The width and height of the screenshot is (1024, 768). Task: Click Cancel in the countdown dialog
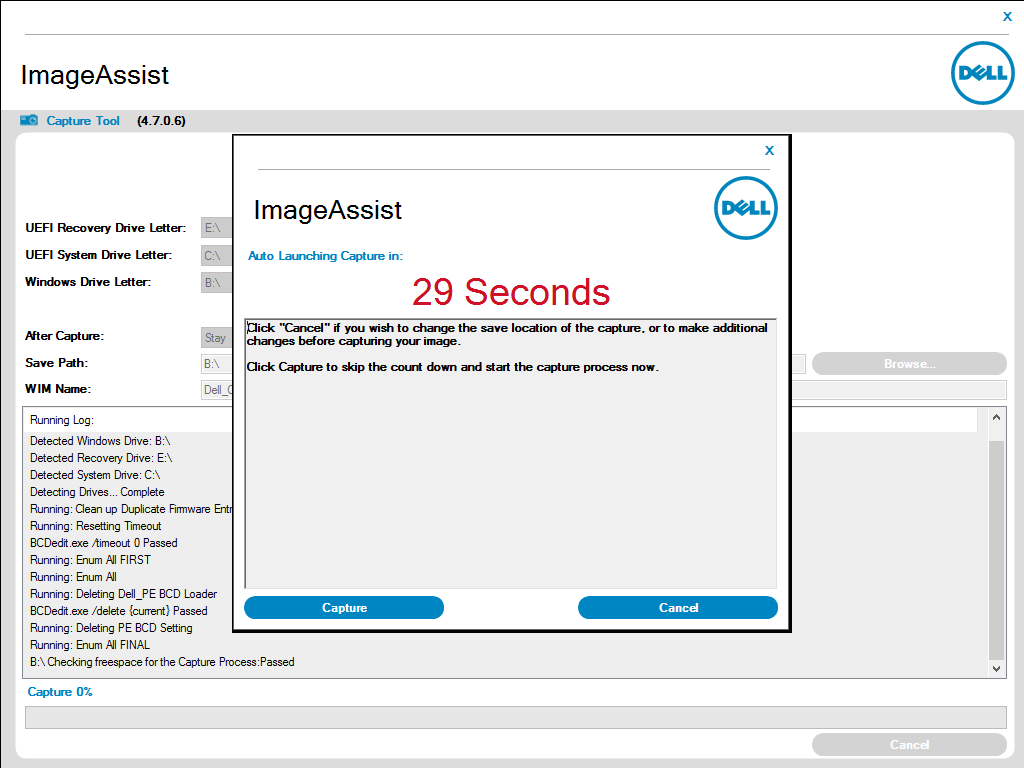pyautogui.click(x=678, y=607)
